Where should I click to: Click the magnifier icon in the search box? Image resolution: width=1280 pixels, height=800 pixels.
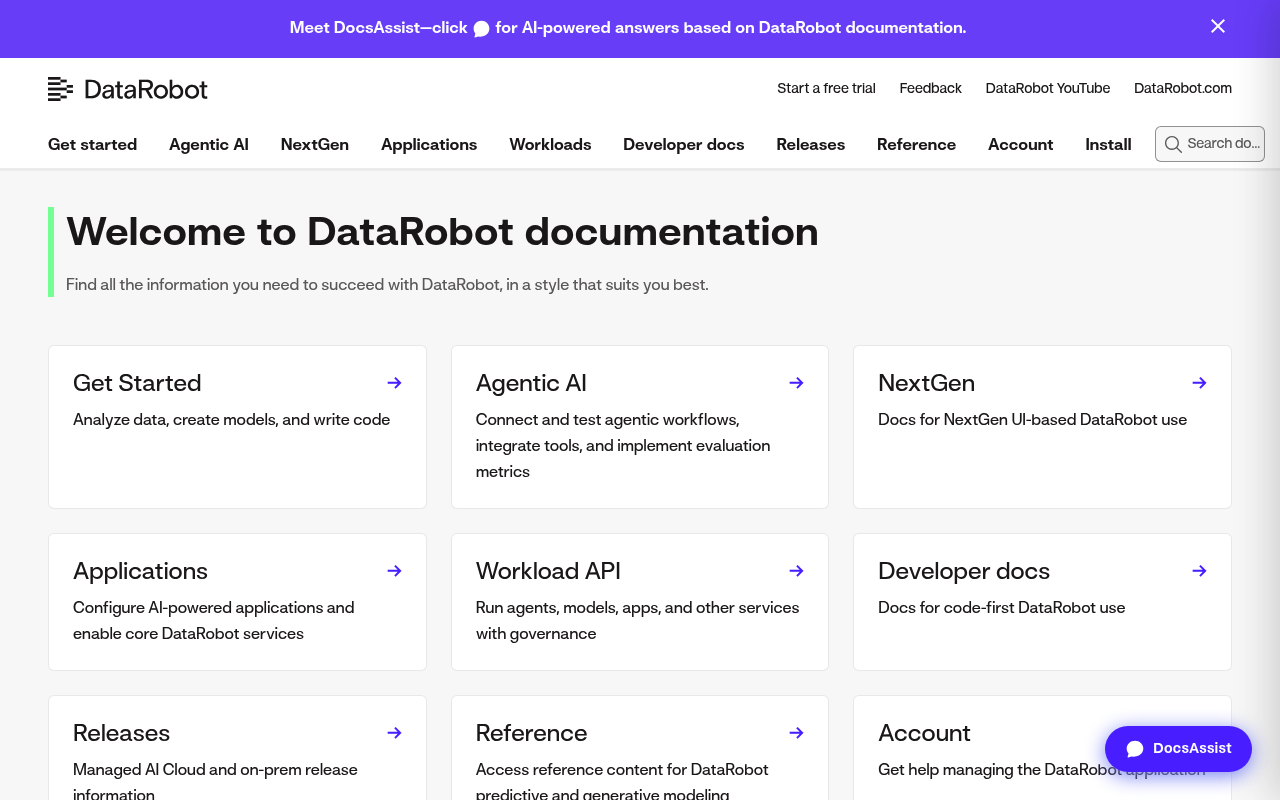pyautogui.click(x=1173, y=144)
